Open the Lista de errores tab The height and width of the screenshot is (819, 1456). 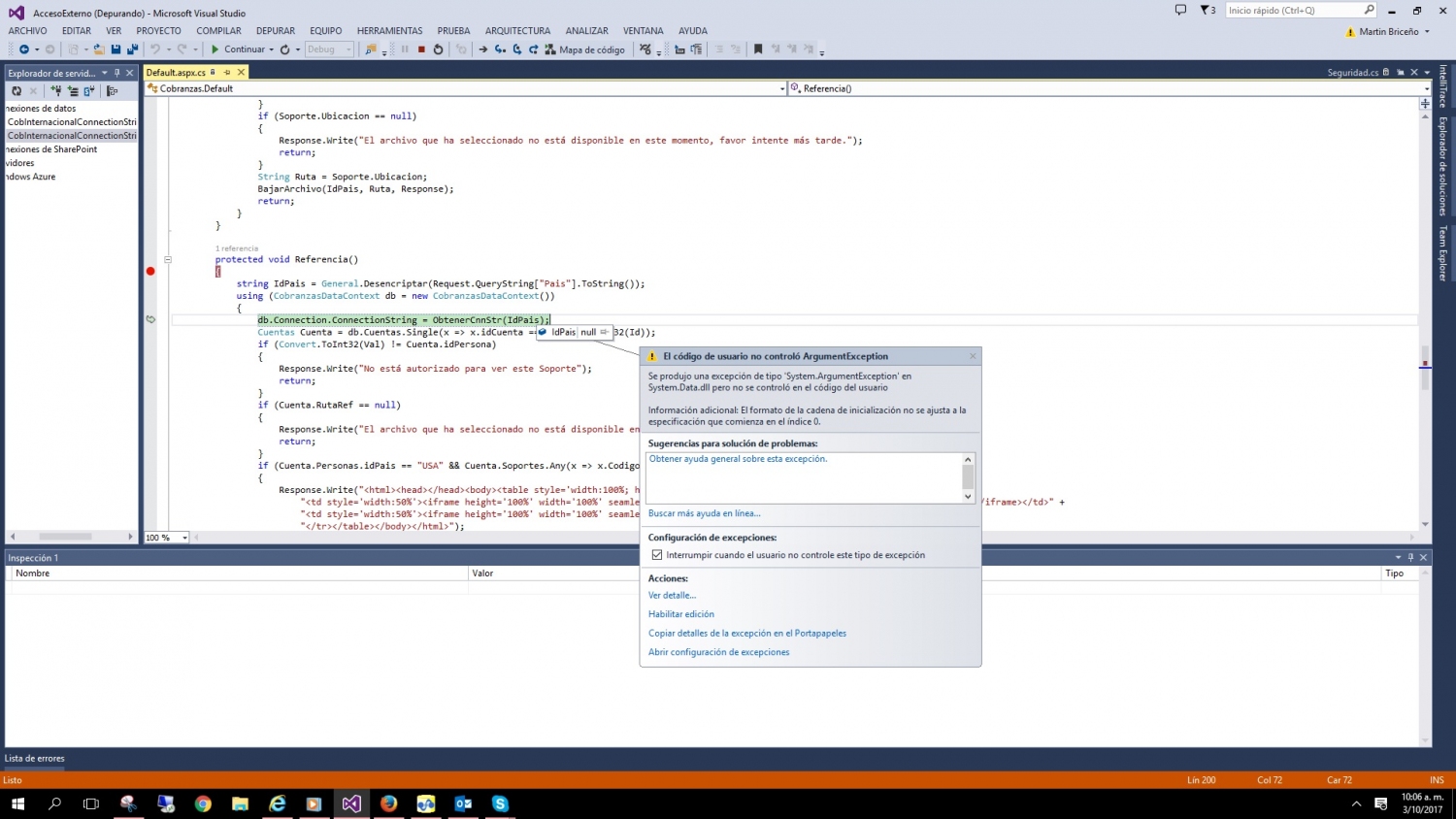[x=35, y=759]
